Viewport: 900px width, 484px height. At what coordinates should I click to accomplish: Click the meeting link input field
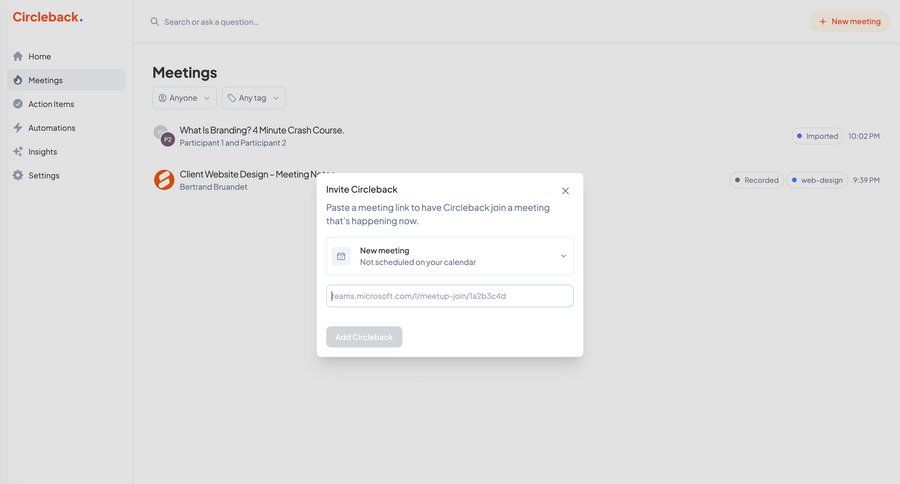point(449,296)
